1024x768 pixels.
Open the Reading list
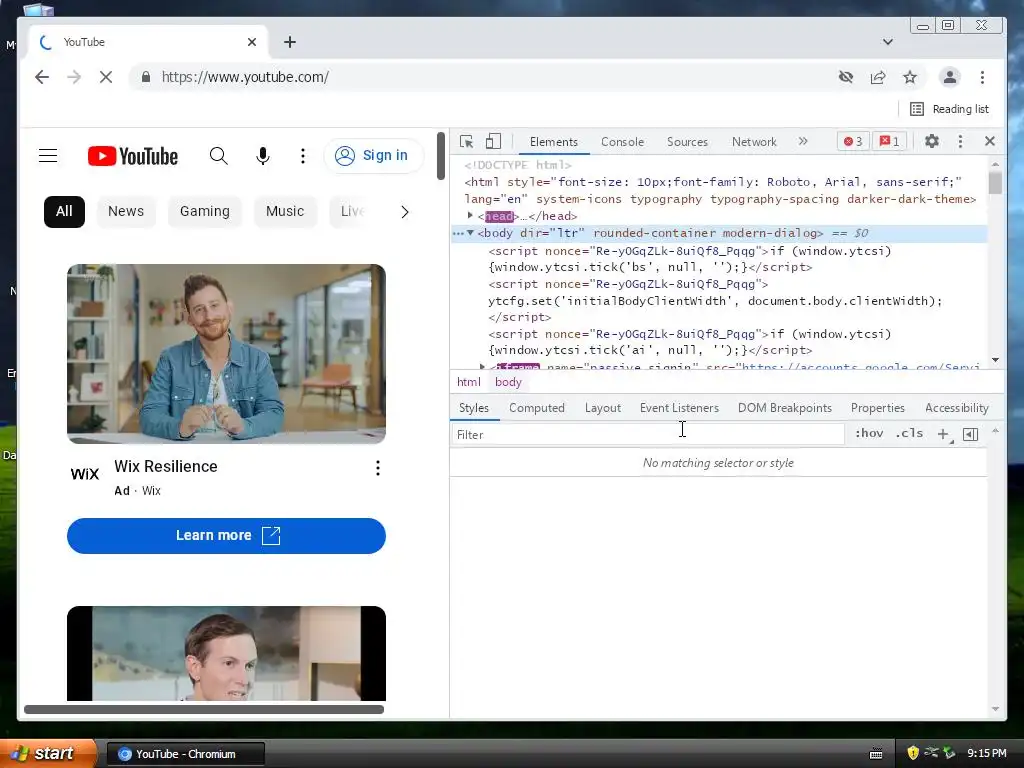point(950,109)
